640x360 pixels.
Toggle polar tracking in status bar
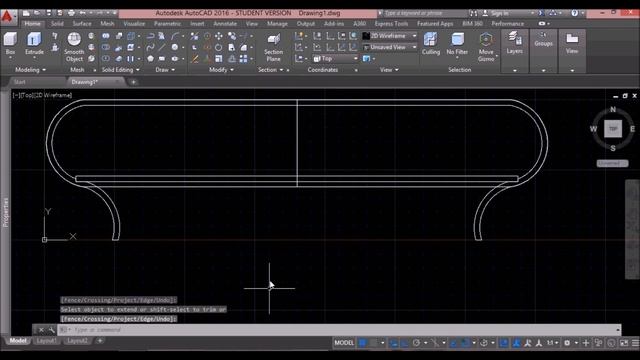point(416,343)
